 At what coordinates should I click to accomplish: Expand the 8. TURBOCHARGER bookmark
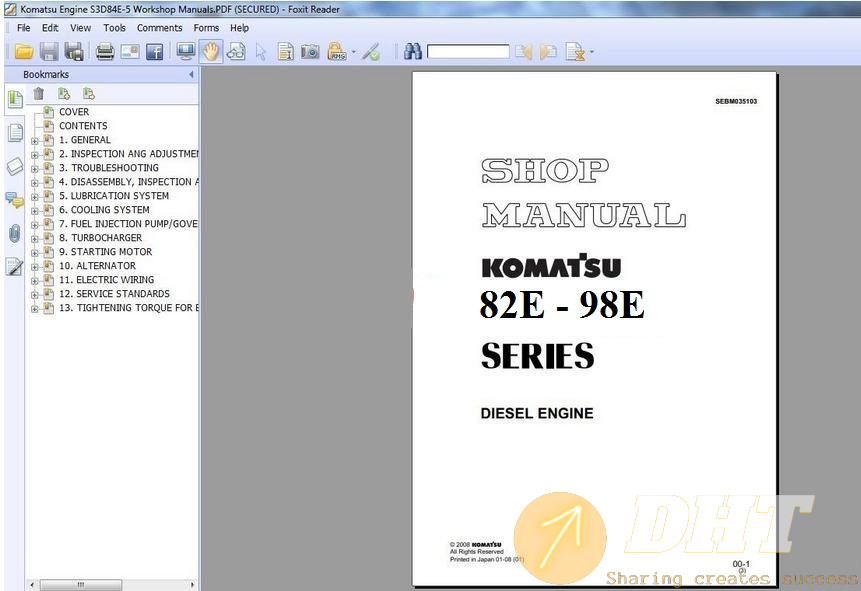tap(35, 238)
